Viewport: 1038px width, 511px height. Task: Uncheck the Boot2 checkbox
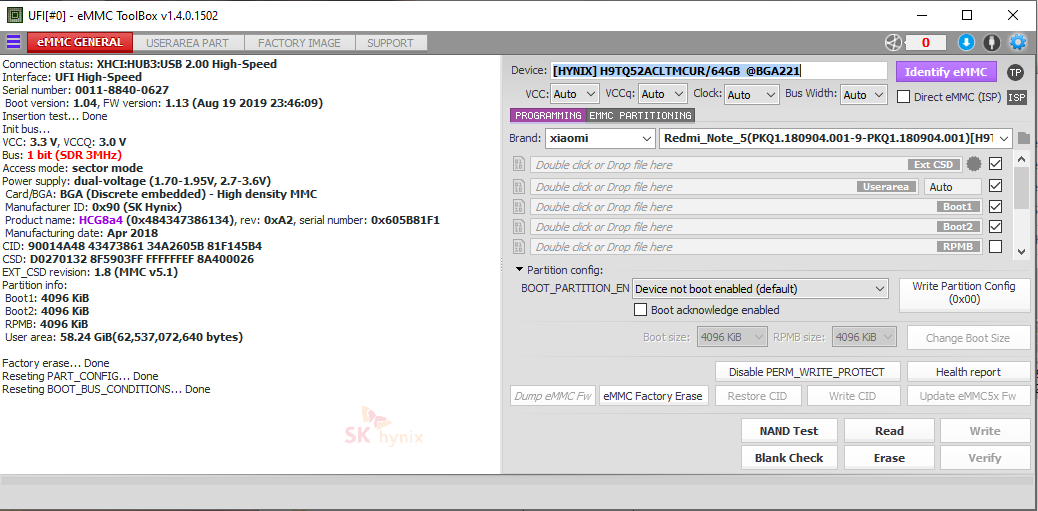tap(995, 226)
